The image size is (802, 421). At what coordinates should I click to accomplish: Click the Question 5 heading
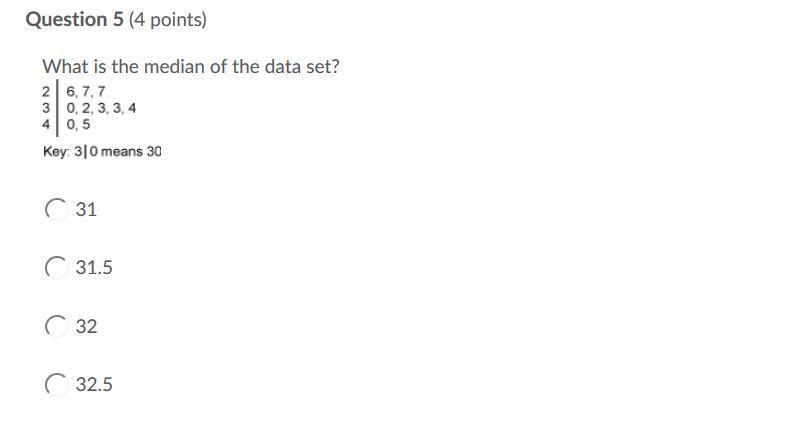75,19
